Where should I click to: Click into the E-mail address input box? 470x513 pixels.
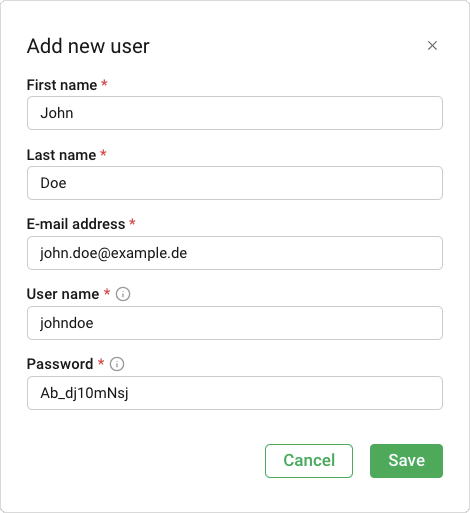point(235,253)
